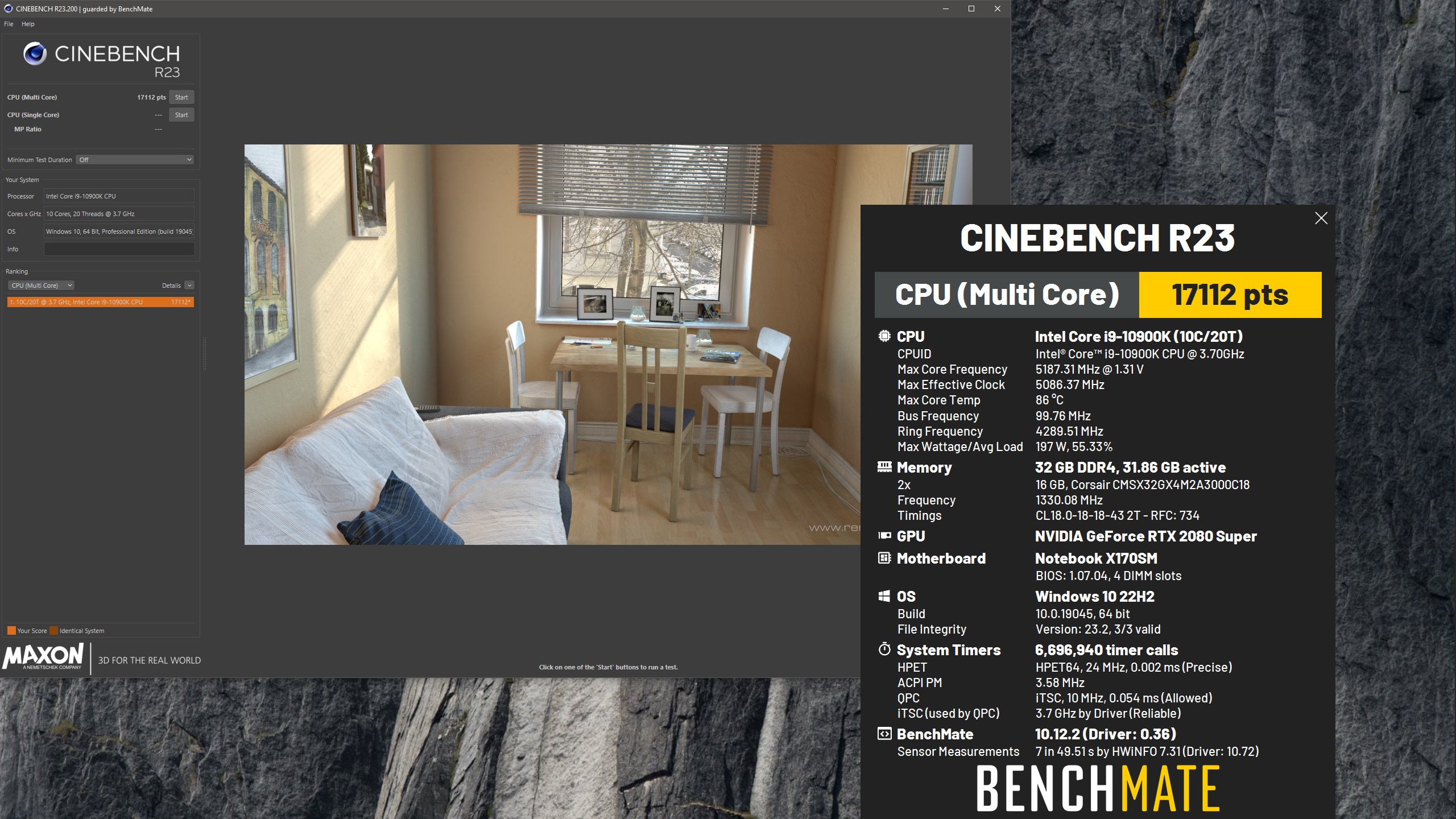Click the 32 GB DDR4 memory summary
The width and height of the screenshot is (1456, 819).
pos(1130,468)
